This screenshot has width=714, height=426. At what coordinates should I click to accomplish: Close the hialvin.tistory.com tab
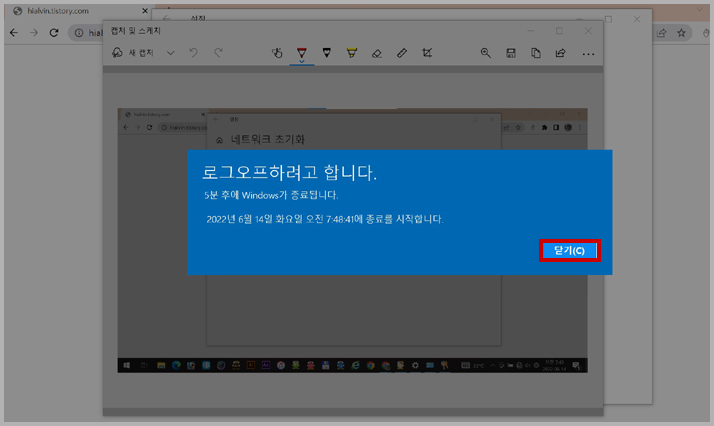[145, 11]
